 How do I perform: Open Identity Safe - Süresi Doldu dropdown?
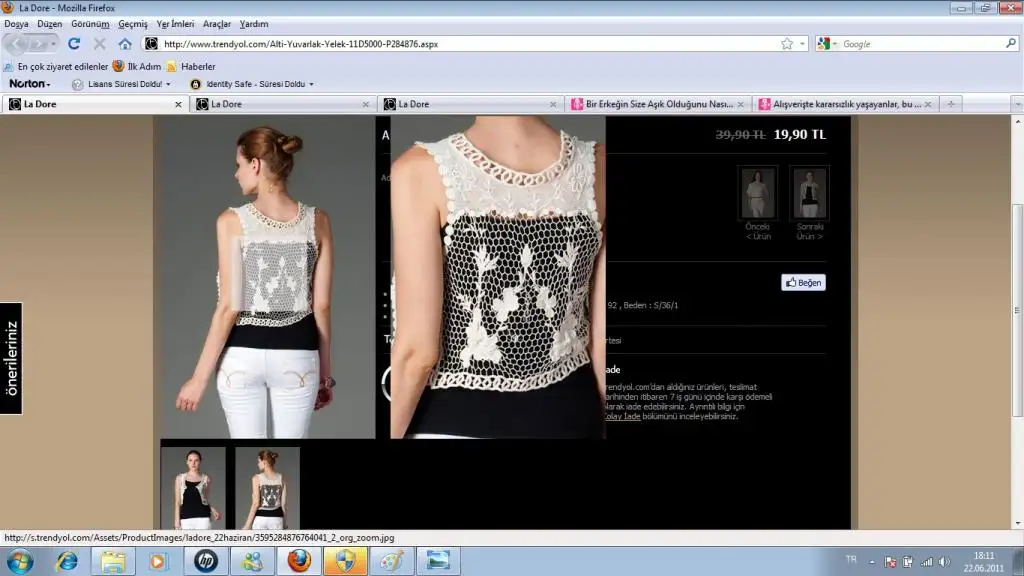(x=252, y=84)
